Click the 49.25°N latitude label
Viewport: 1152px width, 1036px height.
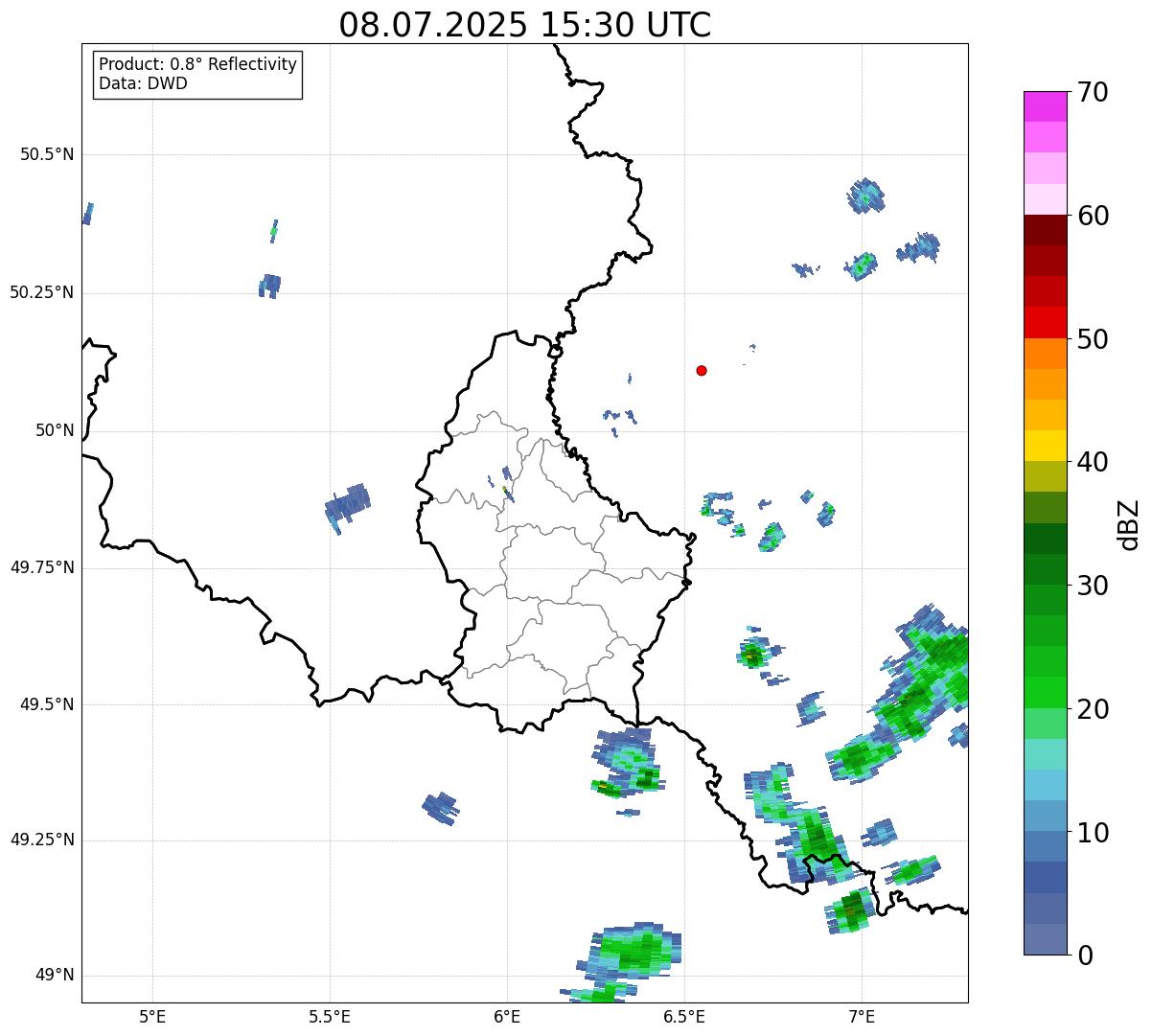[x=41, y=840]
